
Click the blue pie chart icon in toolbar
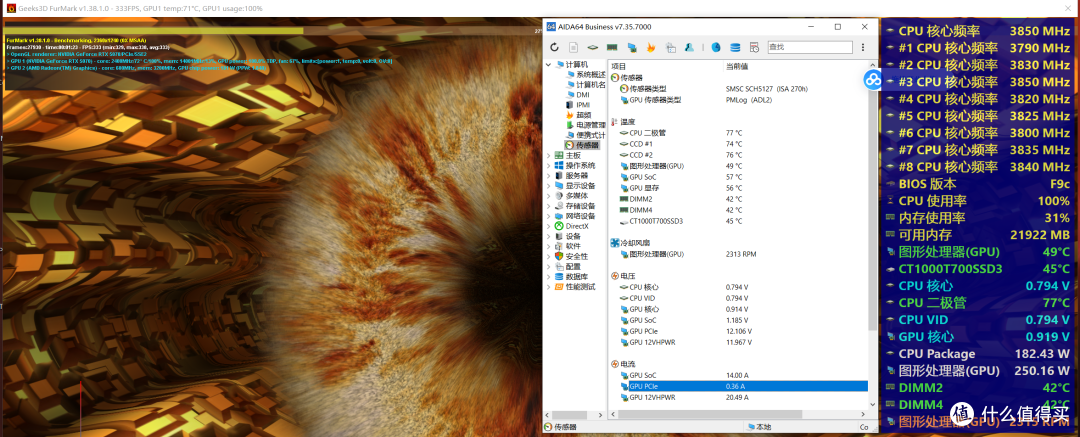(716, 48)
